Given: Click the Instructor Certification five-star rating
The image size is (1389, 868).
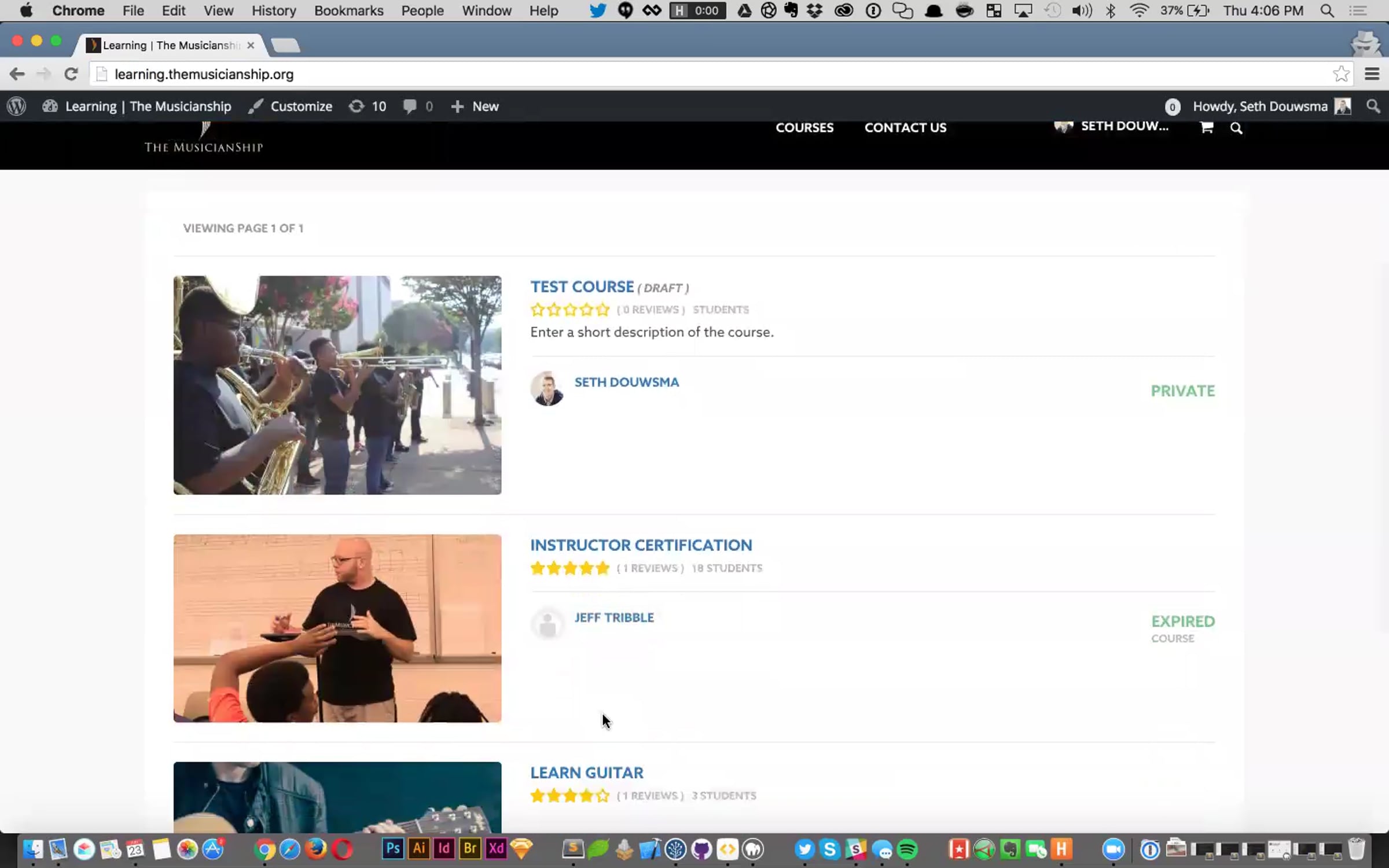Looking at the screenshot, I should (570, 568).
